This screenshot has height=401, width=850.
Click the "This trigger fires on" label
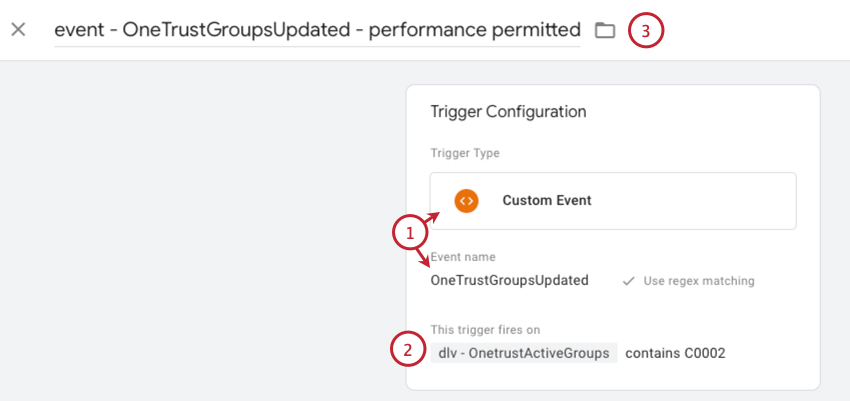click(x=486, y=329)
